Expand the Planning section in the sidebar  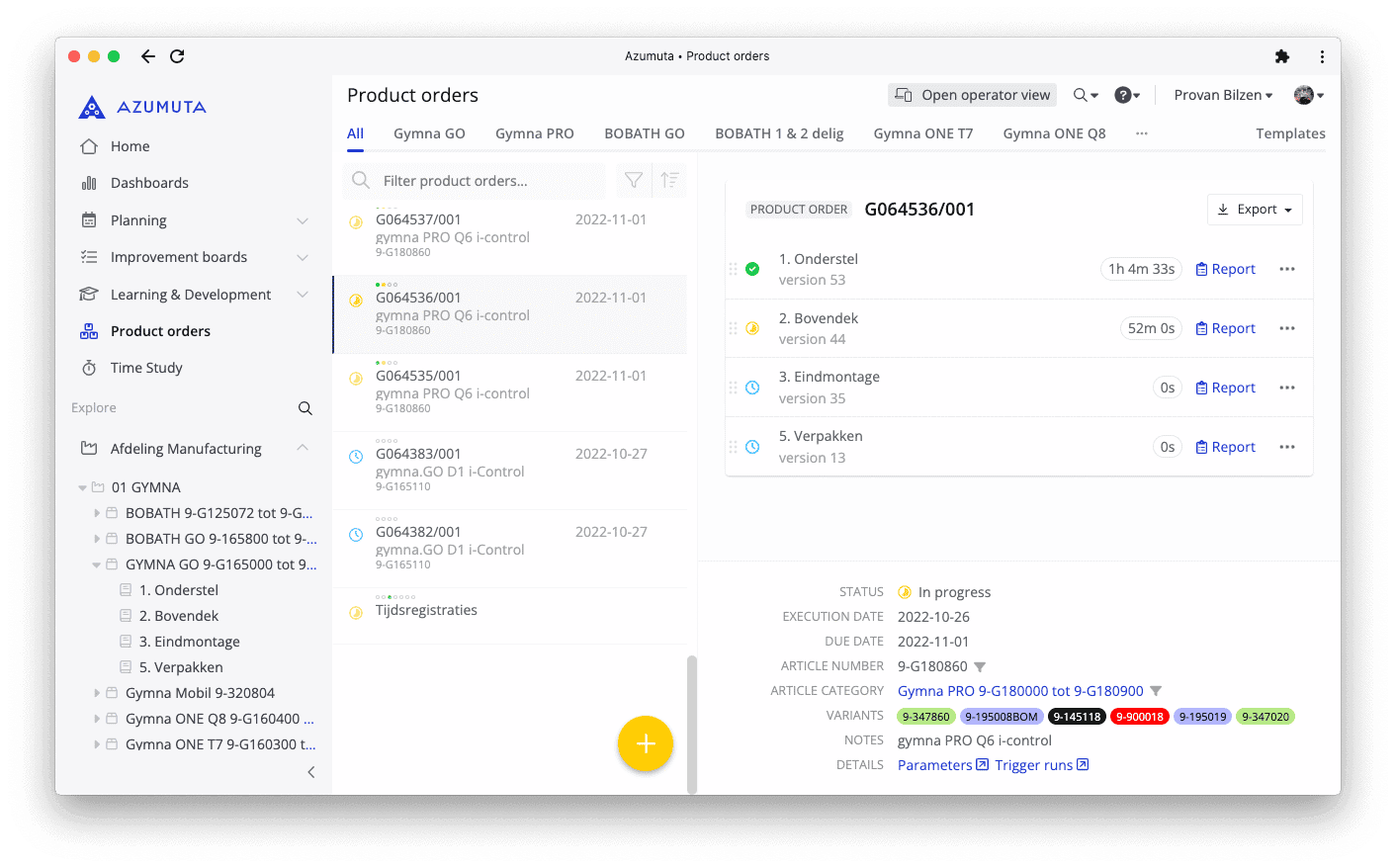pyautogui.click(x=303, y=219)
